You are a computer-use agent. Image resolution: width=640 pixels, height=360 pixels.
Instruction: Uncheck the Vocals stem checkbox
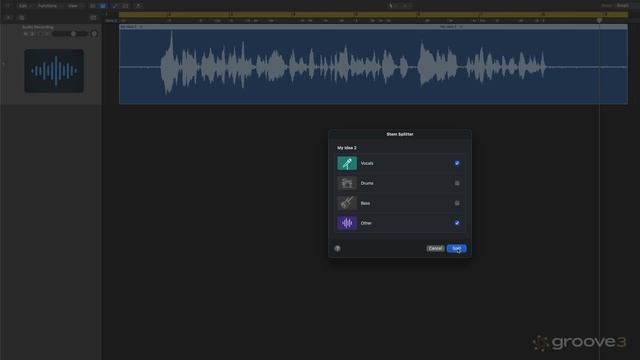(457, 163)
